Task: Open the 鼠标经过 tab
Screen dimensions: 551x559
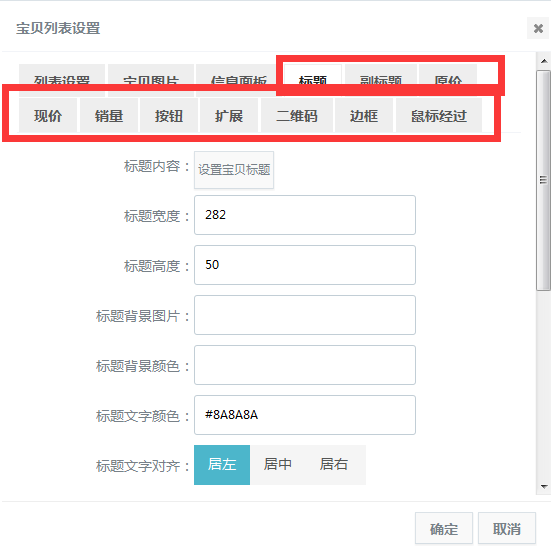Action: pyautogui.click(x=439, y=116)
